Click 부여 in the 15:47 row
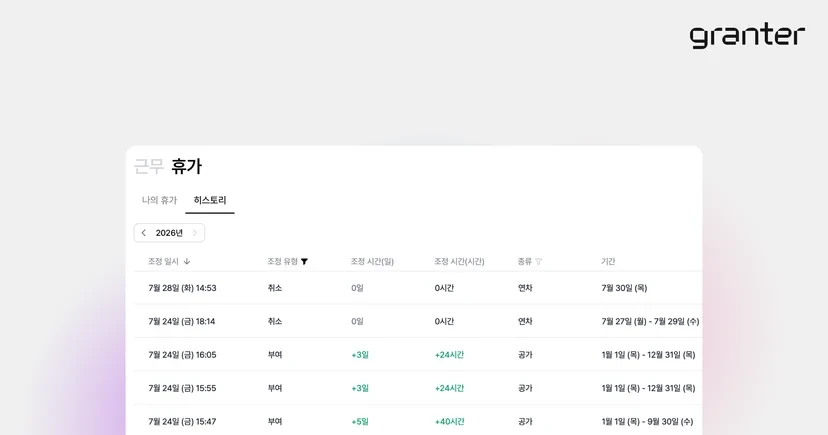 [x=275, y=421]
